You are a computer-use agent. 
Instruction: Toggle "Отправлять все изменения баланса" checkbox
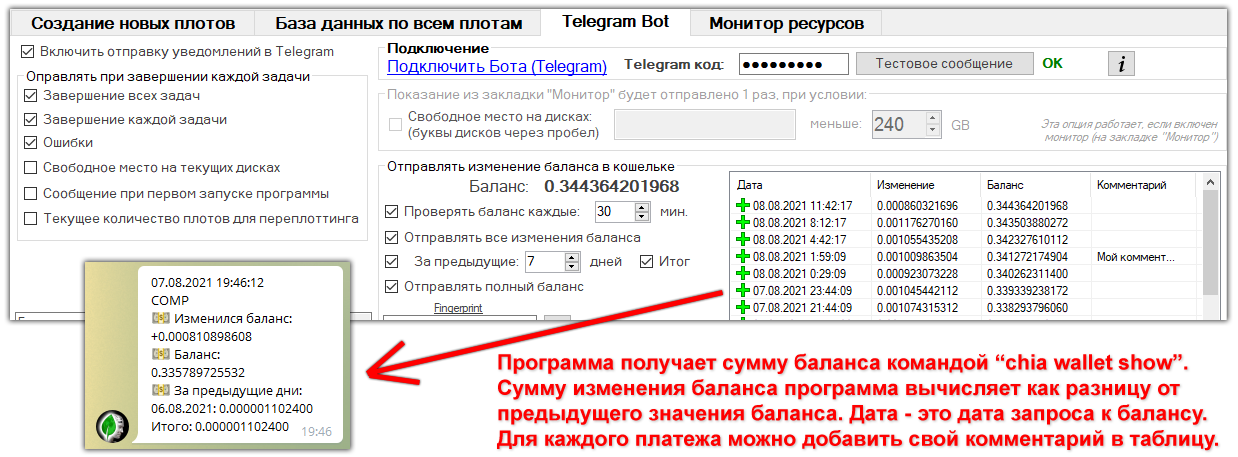pyautogui.click(x=392, y=238)
